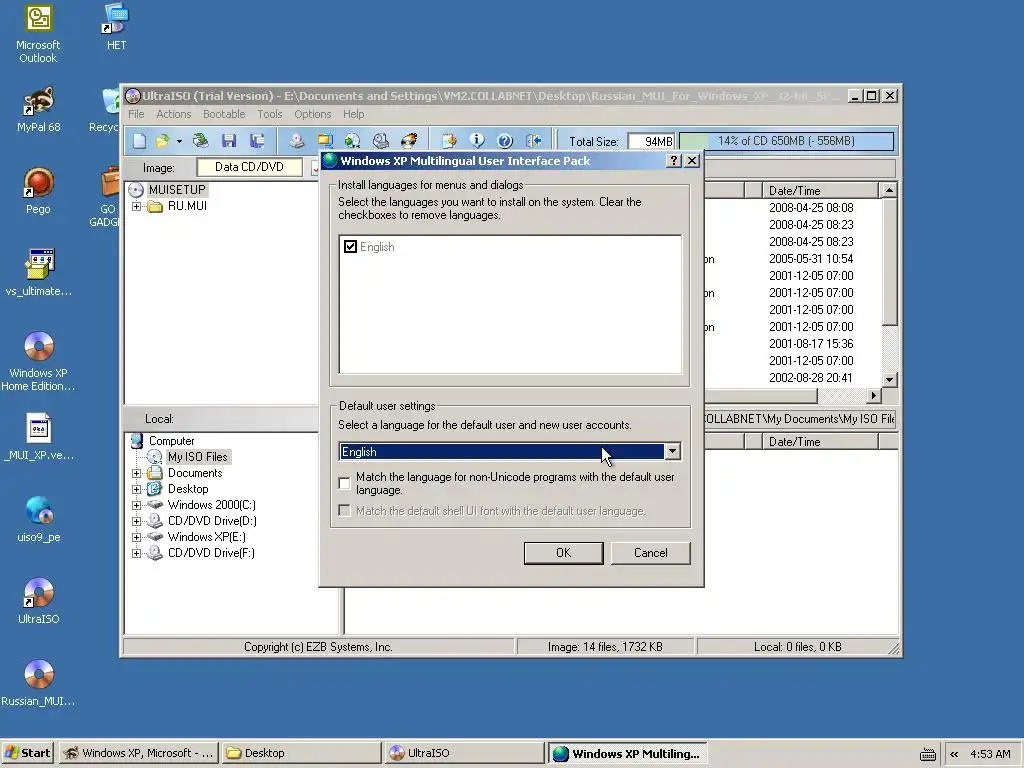Viewport: 1024px width, 768px height.
Task: Expand the Windows XP(E:) drive node
Action: pos(136,537)
